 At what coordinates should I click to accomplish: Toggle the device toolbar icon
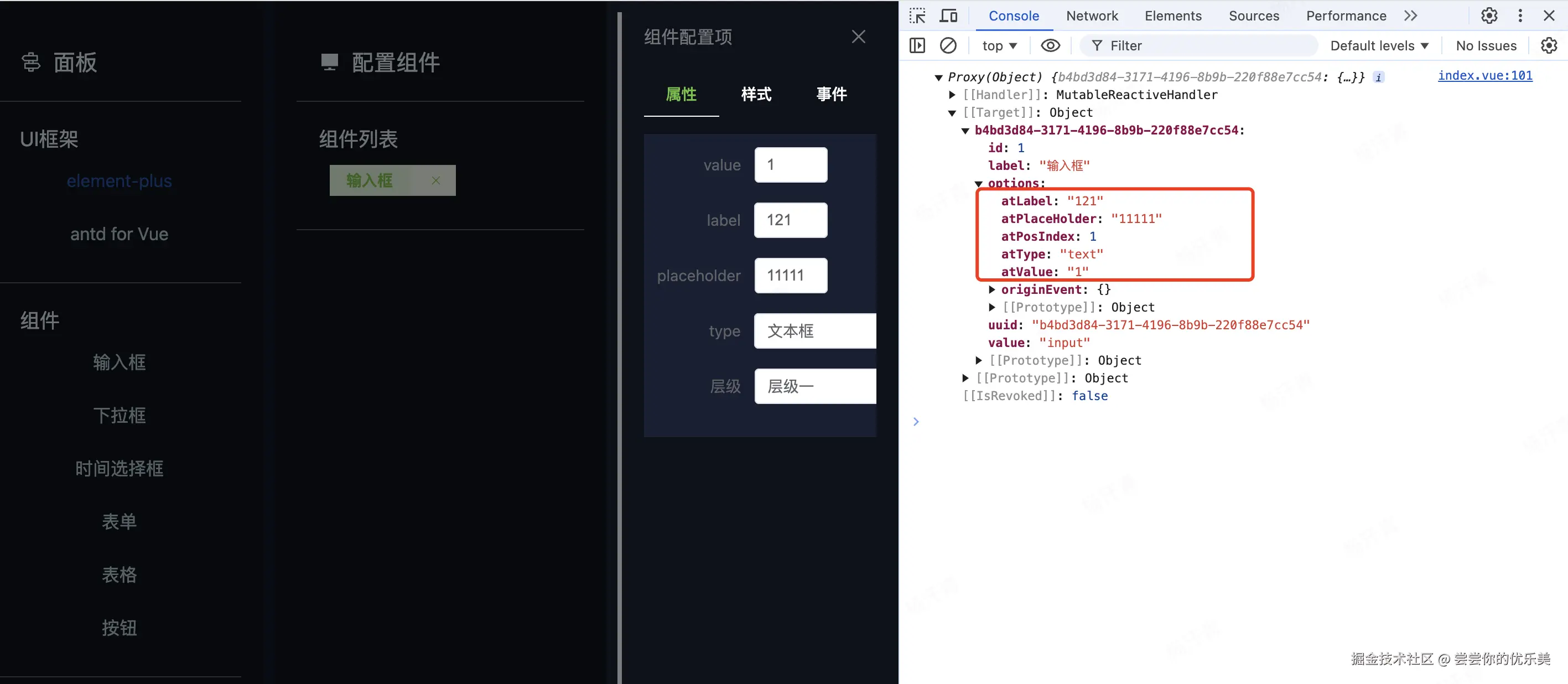click(948, 16)
